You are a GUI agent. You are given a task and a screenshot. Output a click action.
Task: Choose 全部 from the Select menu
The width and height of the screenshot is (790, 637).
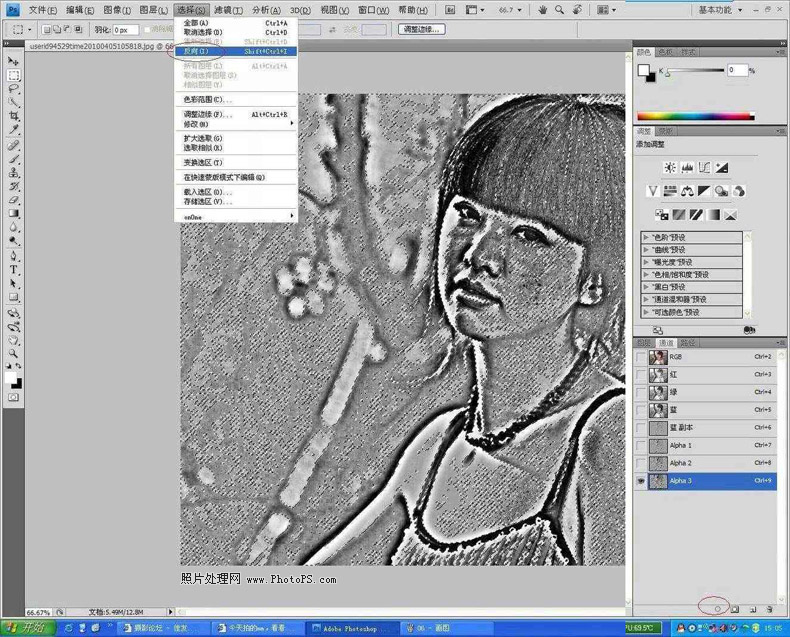(x=236, y=23)
